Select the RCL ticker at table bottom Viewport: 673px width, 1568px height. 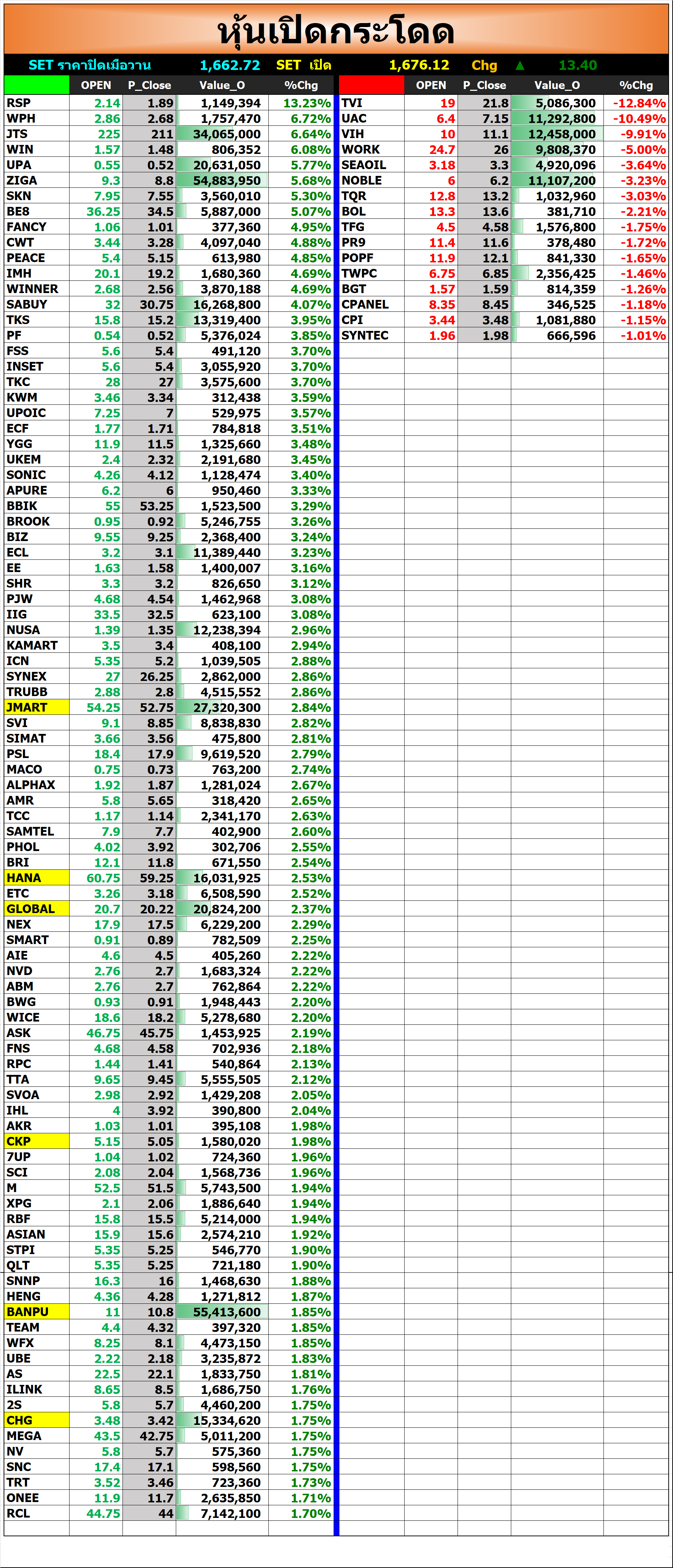pos(36,1513)
